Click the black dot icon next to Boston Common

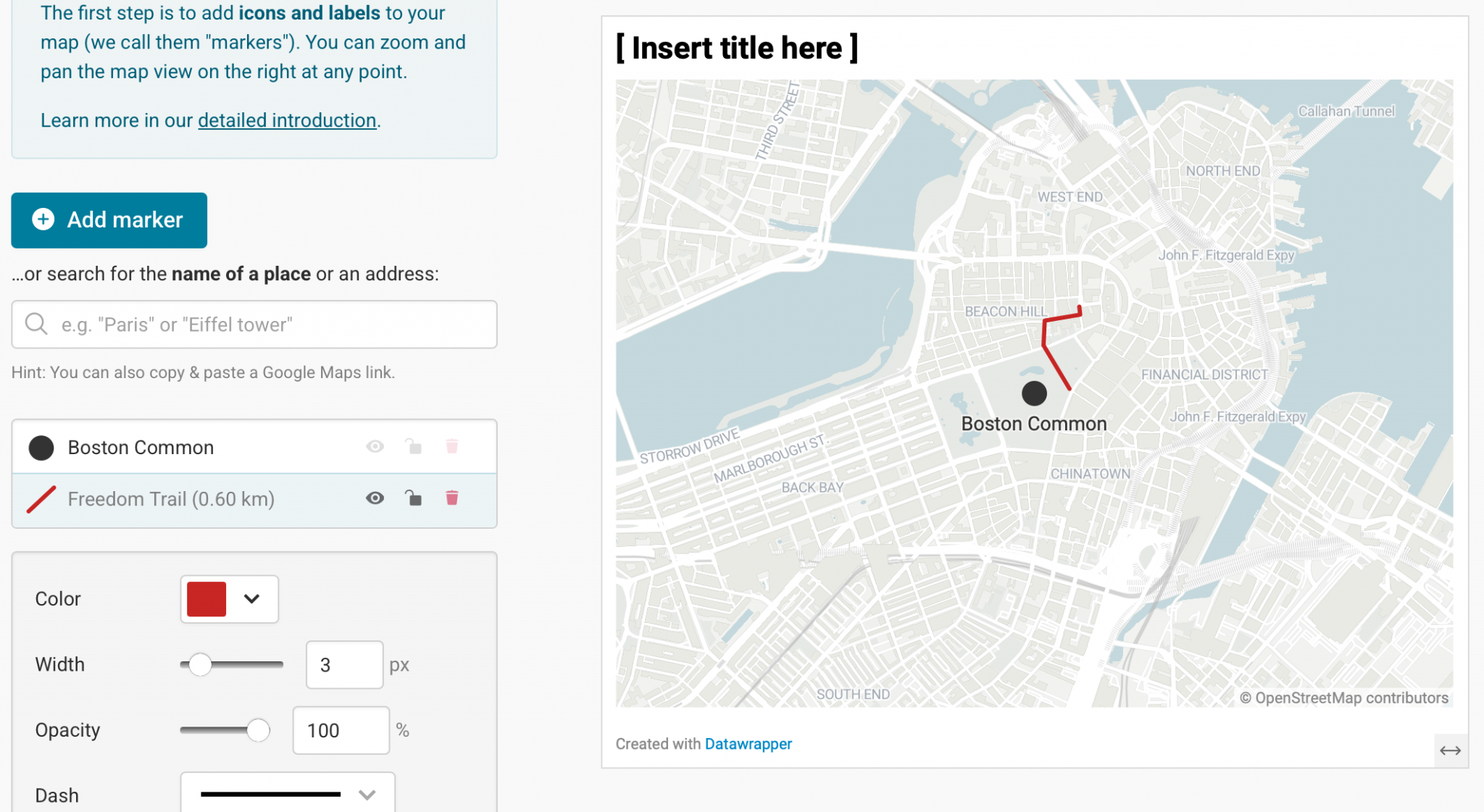pos(41,448)
